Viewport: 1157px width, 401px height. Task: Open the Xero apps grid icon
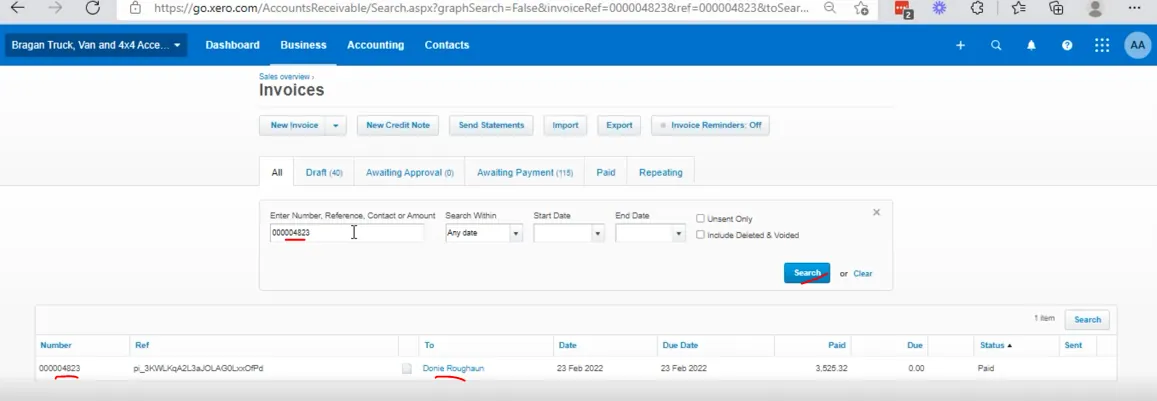(x=1102, y=45)
